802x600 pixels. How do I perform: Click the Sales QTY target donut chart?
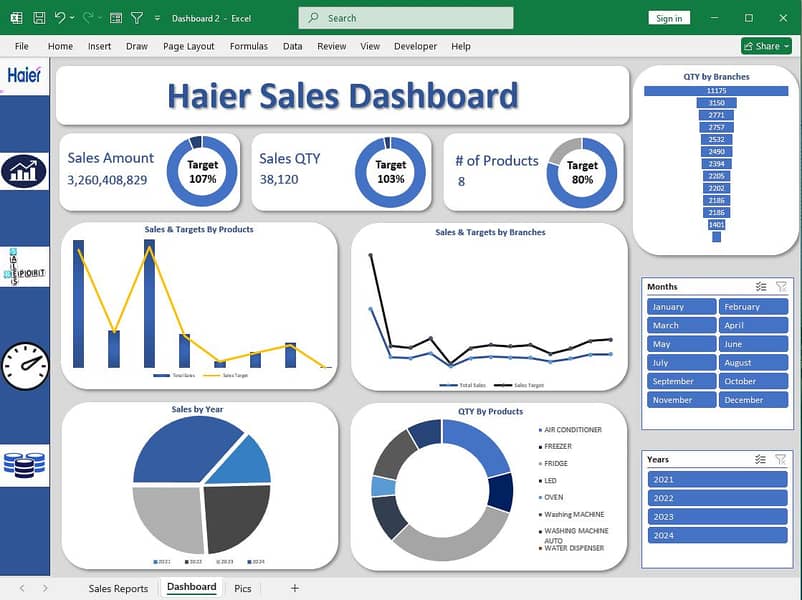coord(390,172)
